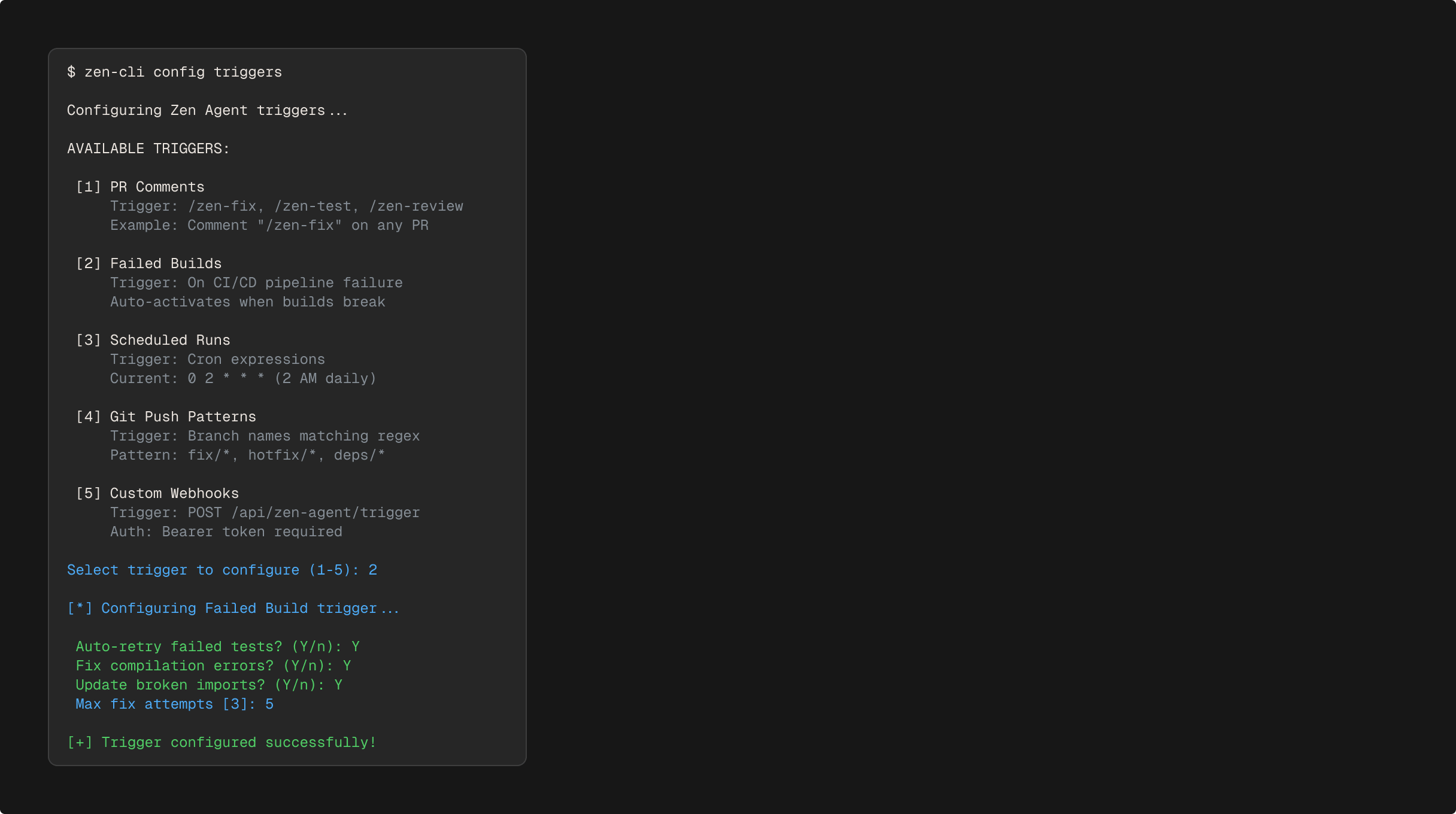The width and height of the screenshot is (1456, 814).
Task: Click the [5] Custom Webhooks entry
Action: 157,493
